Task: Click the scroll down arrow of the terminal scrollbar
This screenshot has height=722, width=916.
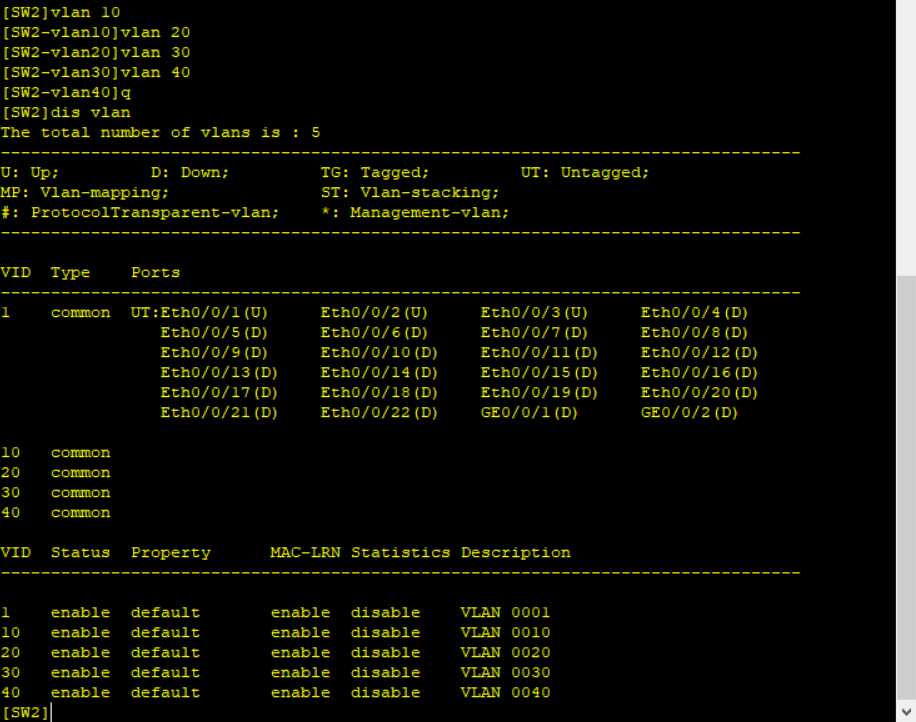Action: pyautogui.click(x=906, y=711)
